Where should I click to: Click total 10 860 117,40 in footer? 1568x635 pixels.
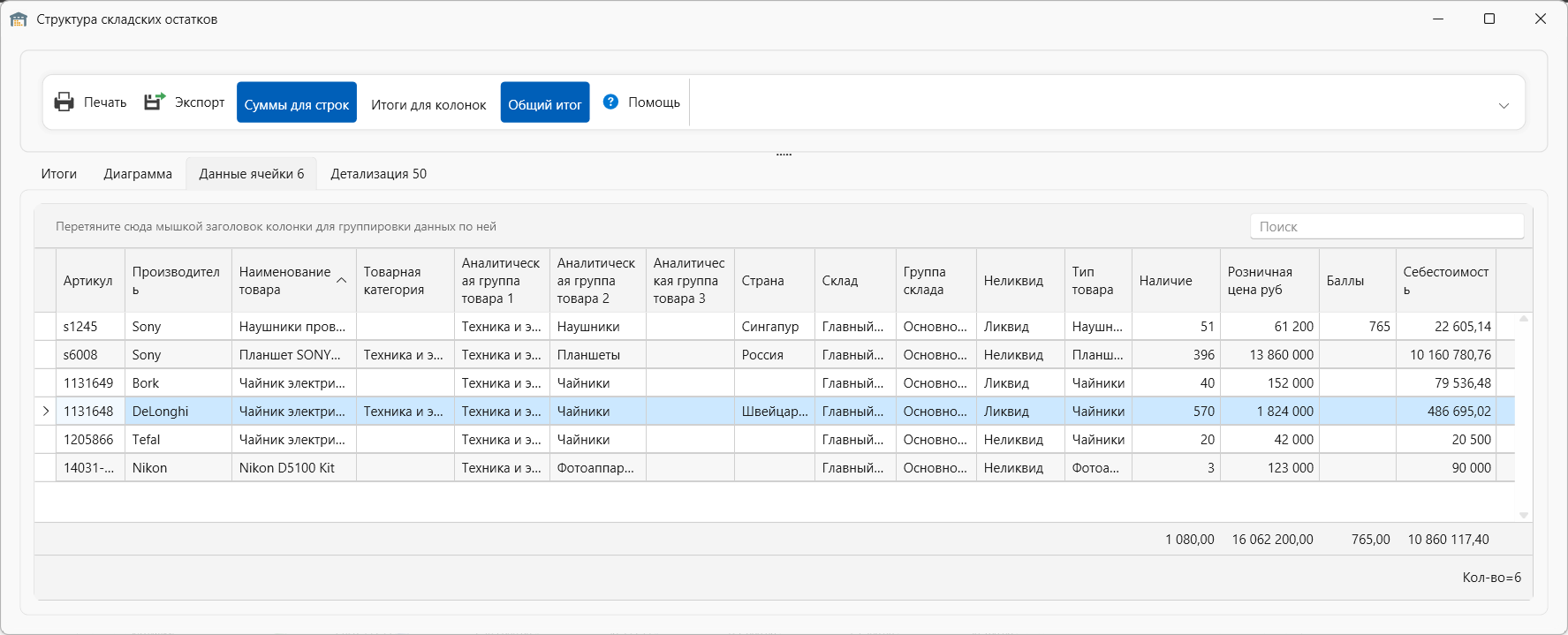[x=1448, y=540]
